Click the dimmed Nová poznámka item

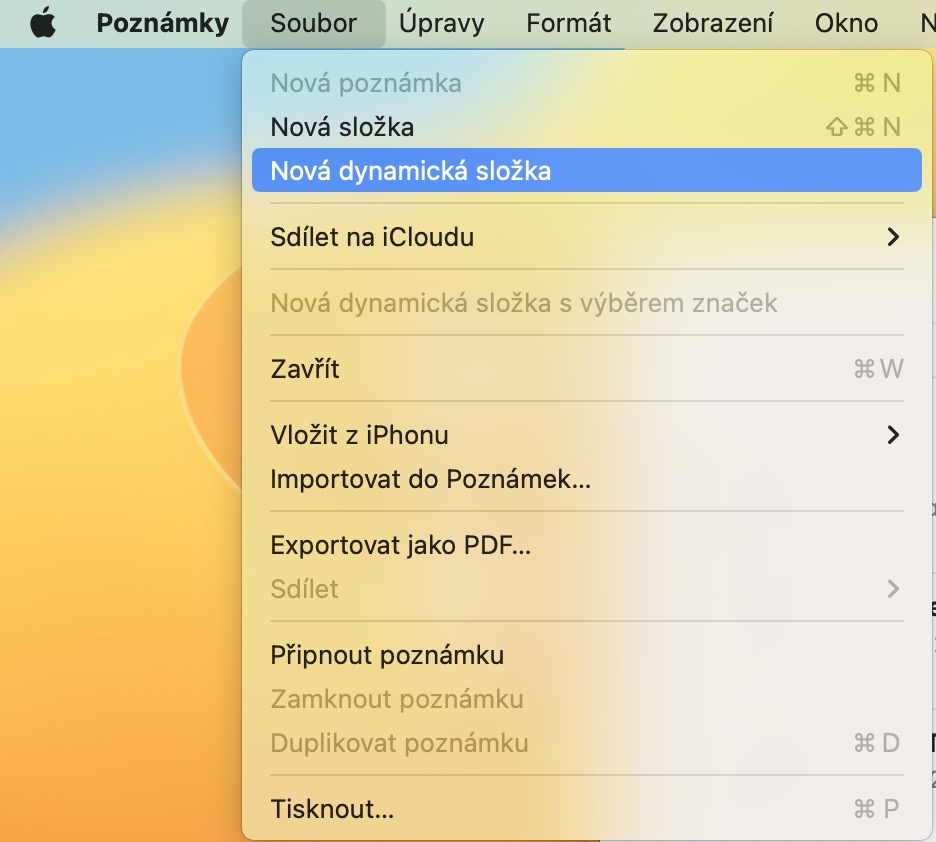[x=366, y=83]
